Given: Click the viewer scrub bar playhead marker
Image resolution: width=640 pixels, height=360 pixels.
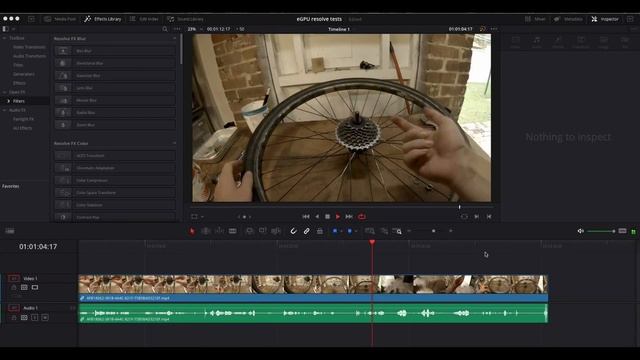Looking at the screenshot, I should [459, 207].
